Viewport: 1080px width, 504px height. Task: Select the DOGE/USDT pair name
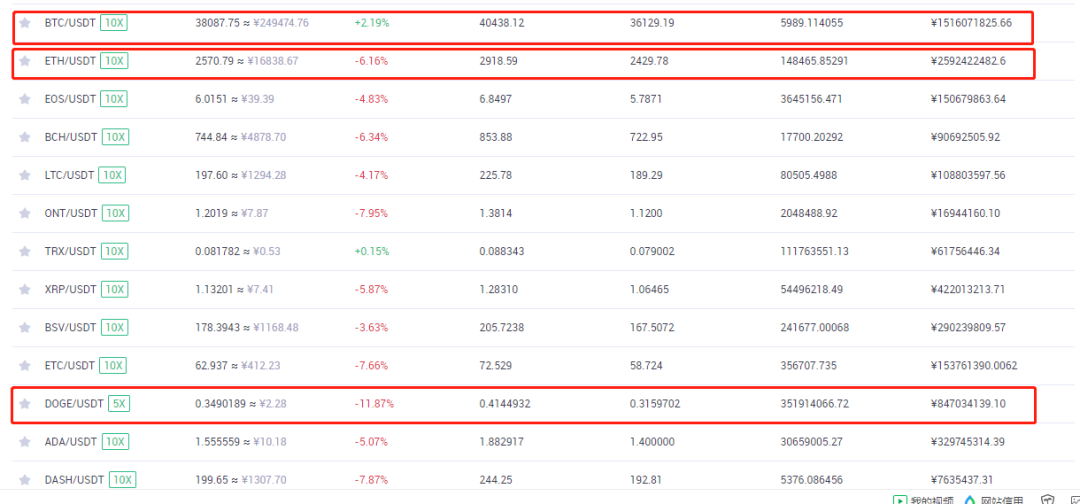click(x=73, y=403)
